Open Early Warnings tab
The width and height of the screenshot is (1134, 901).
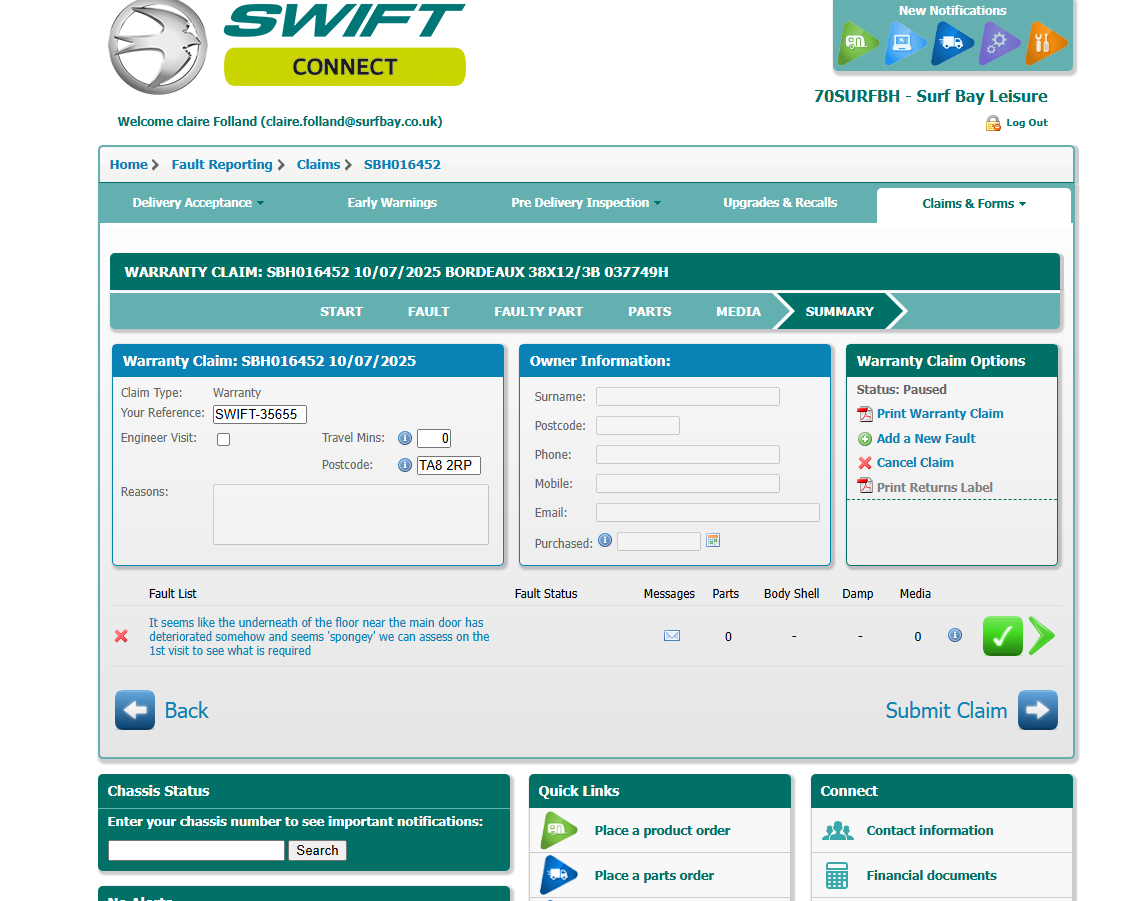pyautogui.click(x=392, y=203)
